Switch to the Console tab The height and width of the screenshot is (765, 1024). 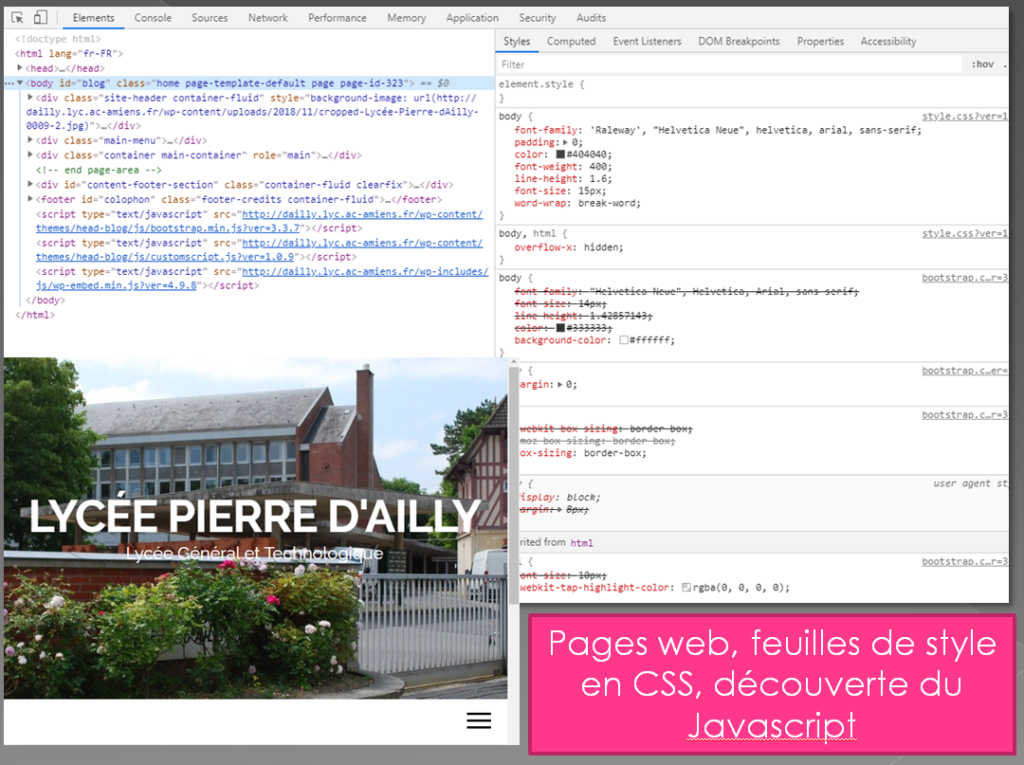pos(153,18)
